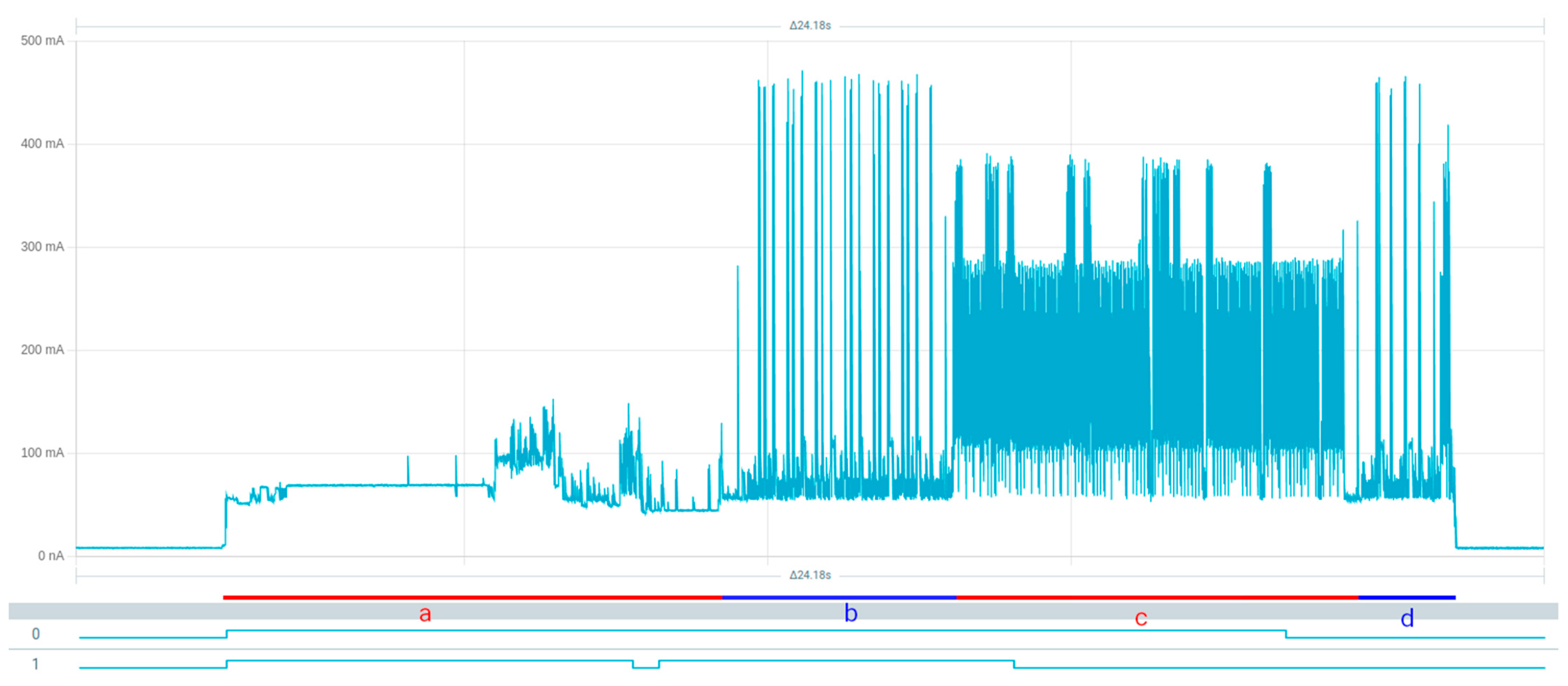Select digital channel 0 label

[36, 634]
